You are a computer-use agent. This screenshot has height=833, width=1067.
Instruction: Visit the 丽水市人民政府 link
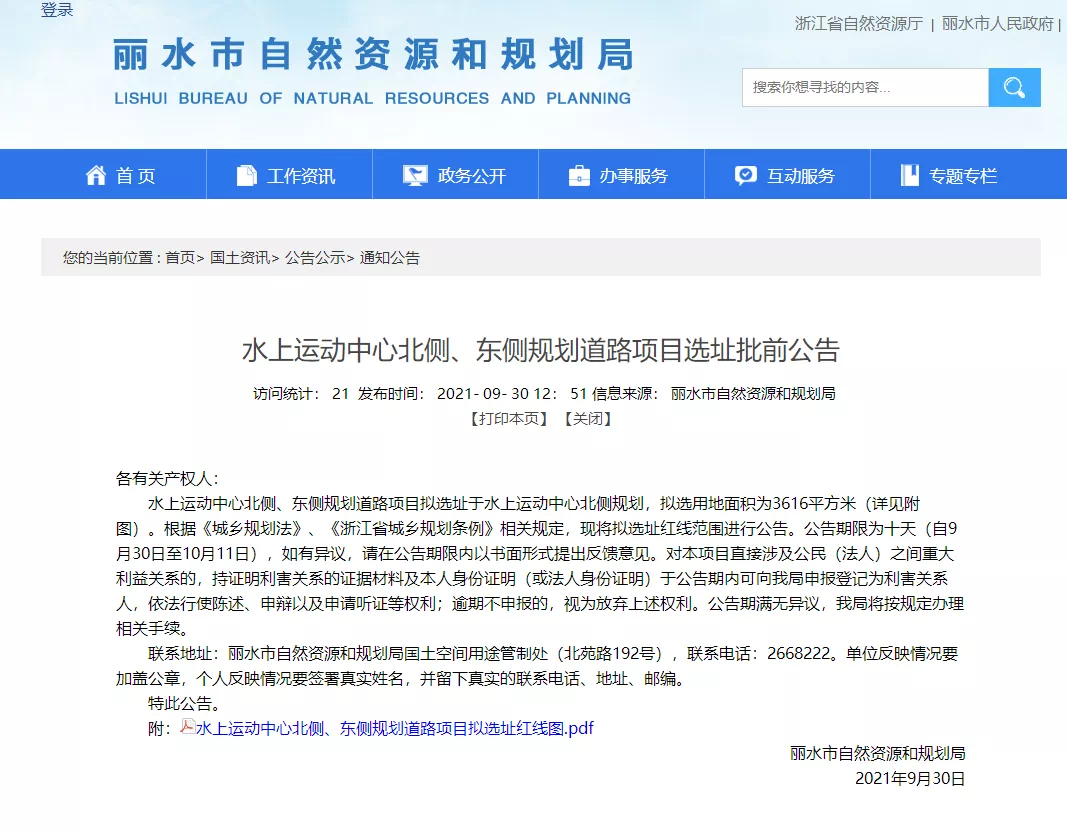coord(997,24)
